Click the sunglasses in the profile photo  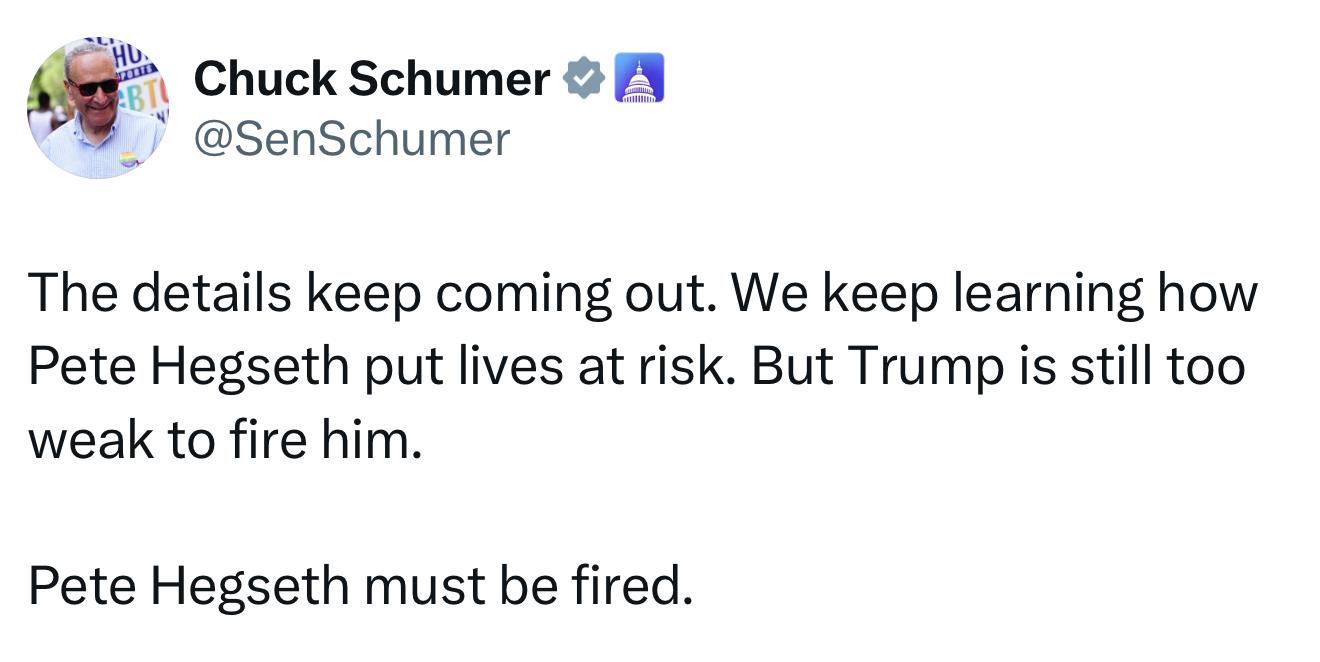click(x=94, y=87)
